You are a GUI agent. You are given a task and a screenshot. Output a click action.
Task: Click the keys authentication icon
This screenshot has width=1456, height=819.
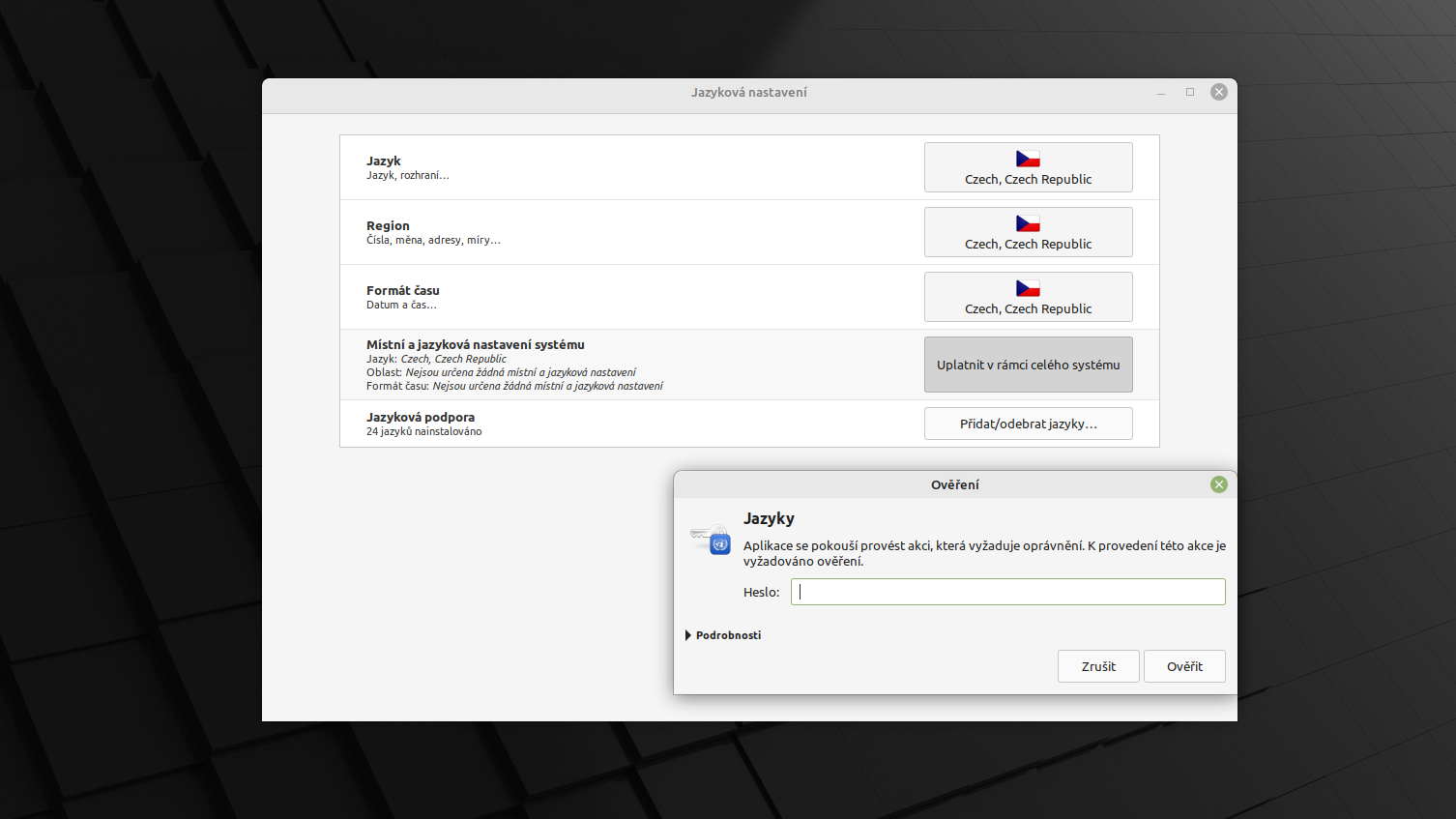[711, 539]
